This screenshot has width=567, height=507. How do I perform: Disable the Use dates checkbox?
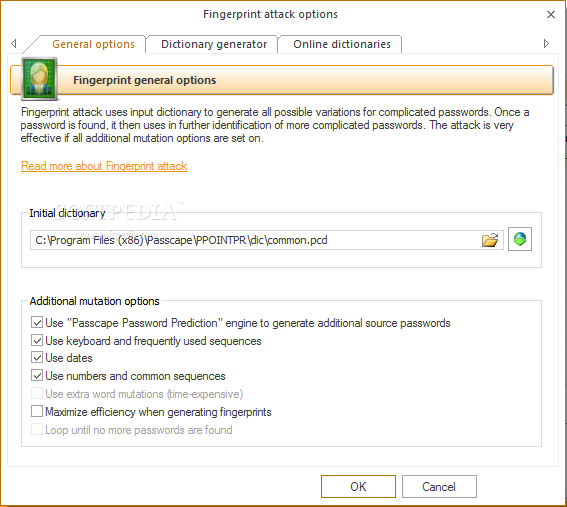pos(37,358)
